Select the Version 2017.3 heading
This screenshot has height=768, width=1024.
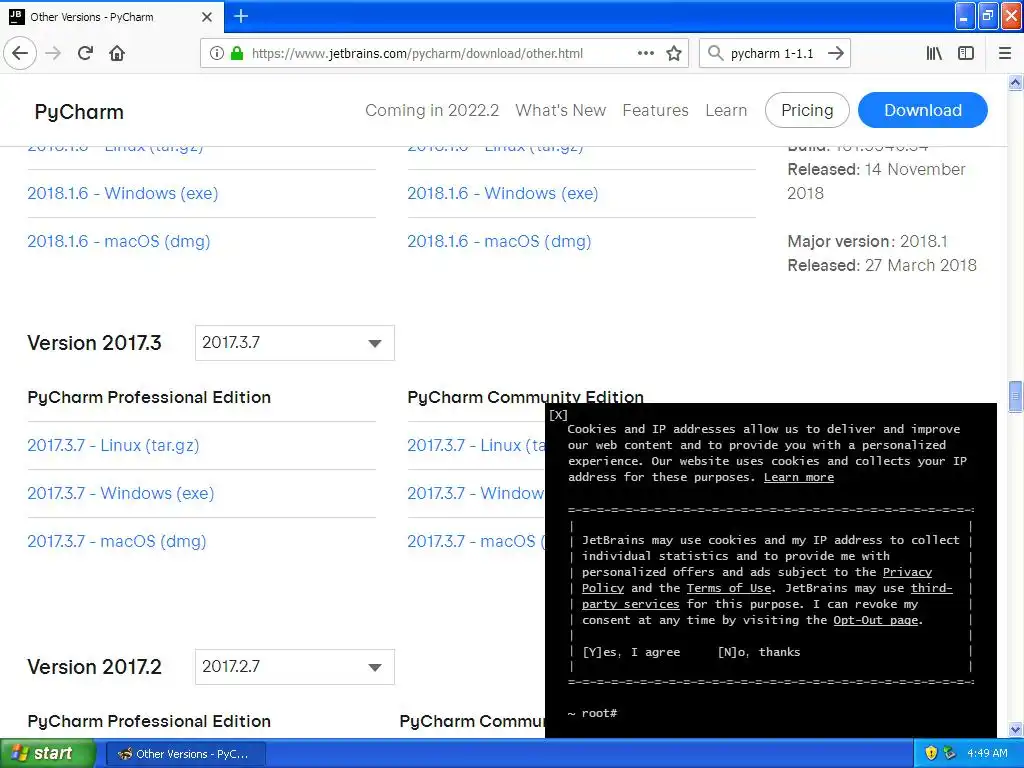click(x=94, y=343)
